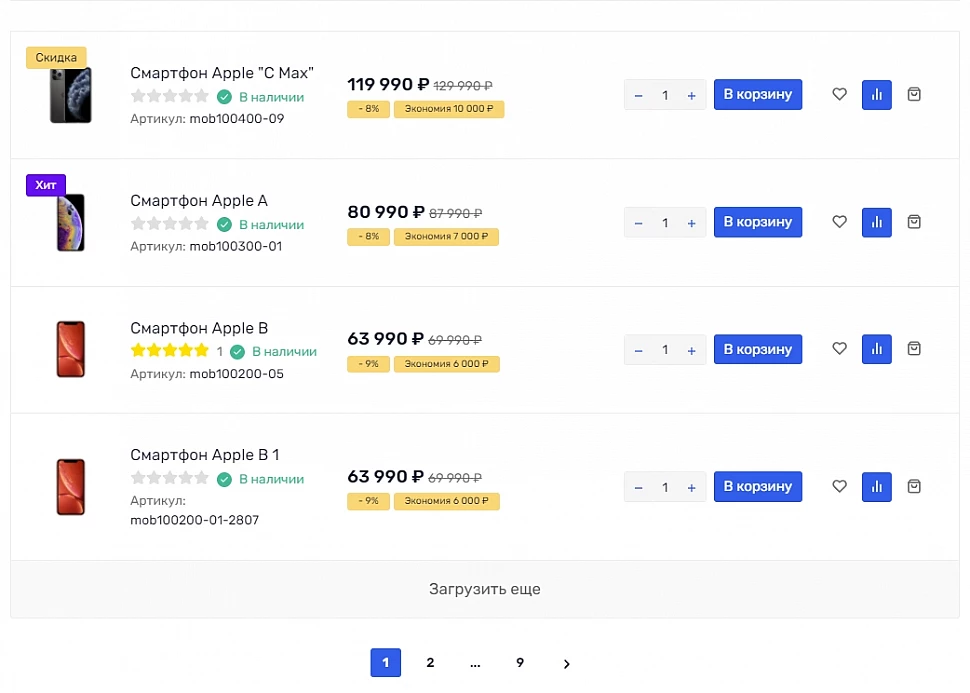Click quick-buy bag icon for Apple B
The image size is (970, 693).
[914, 349]
